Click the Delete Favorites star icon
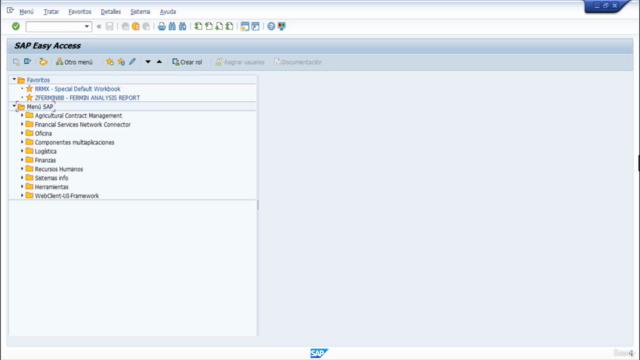 (x=121, y=62)
